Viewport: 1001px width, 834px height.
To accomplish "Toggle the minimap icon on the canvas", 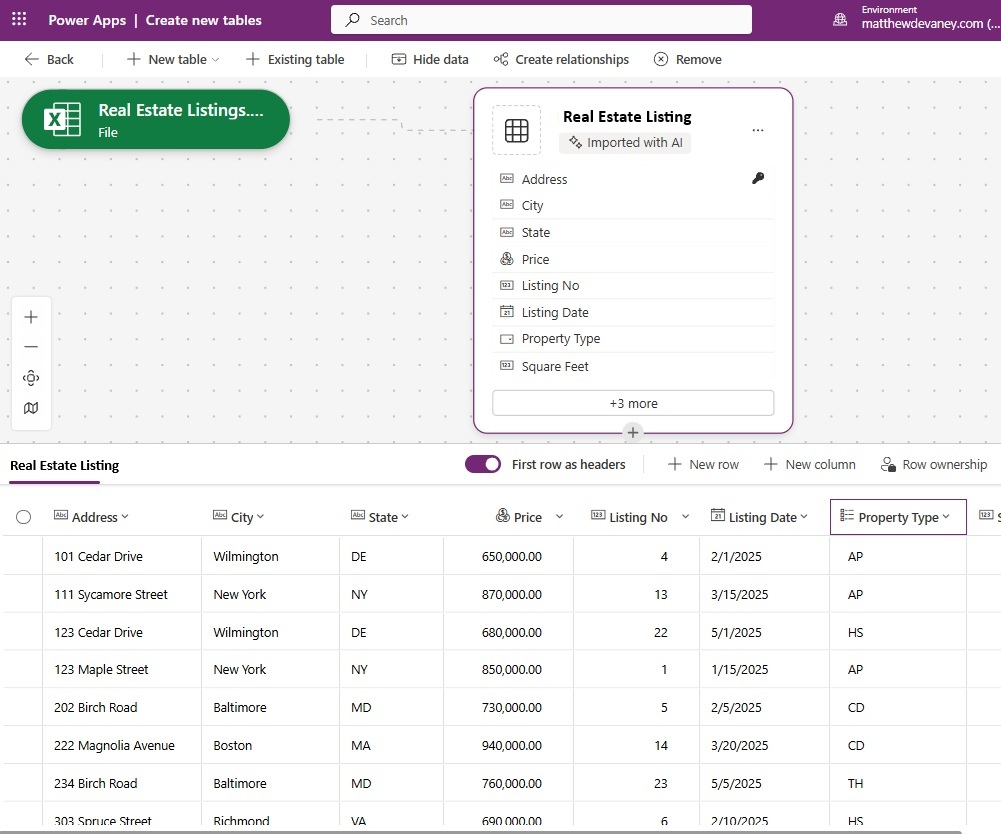I will click(31, 407).
